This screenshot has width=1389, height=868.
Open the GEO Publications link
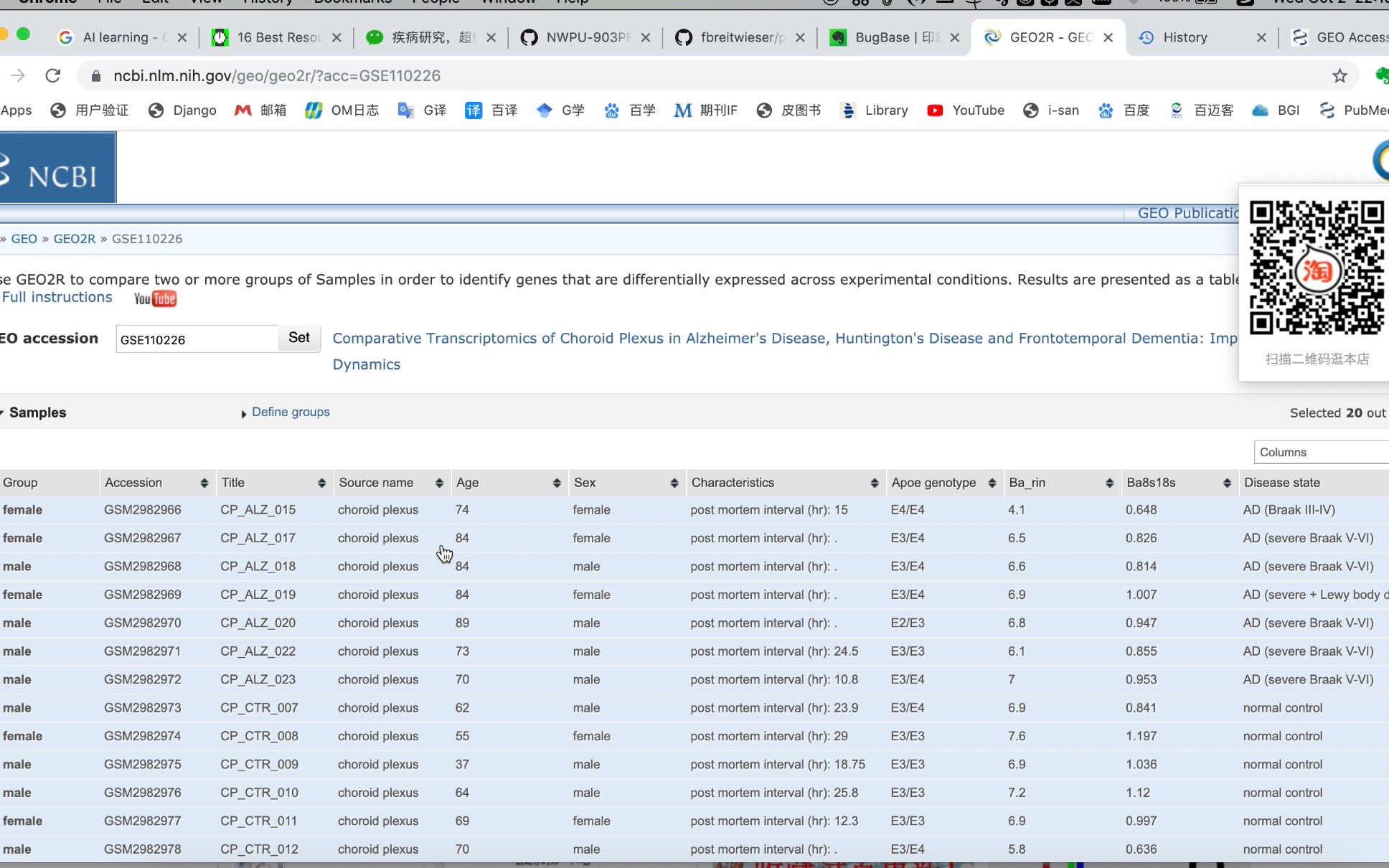[1188, 213]
